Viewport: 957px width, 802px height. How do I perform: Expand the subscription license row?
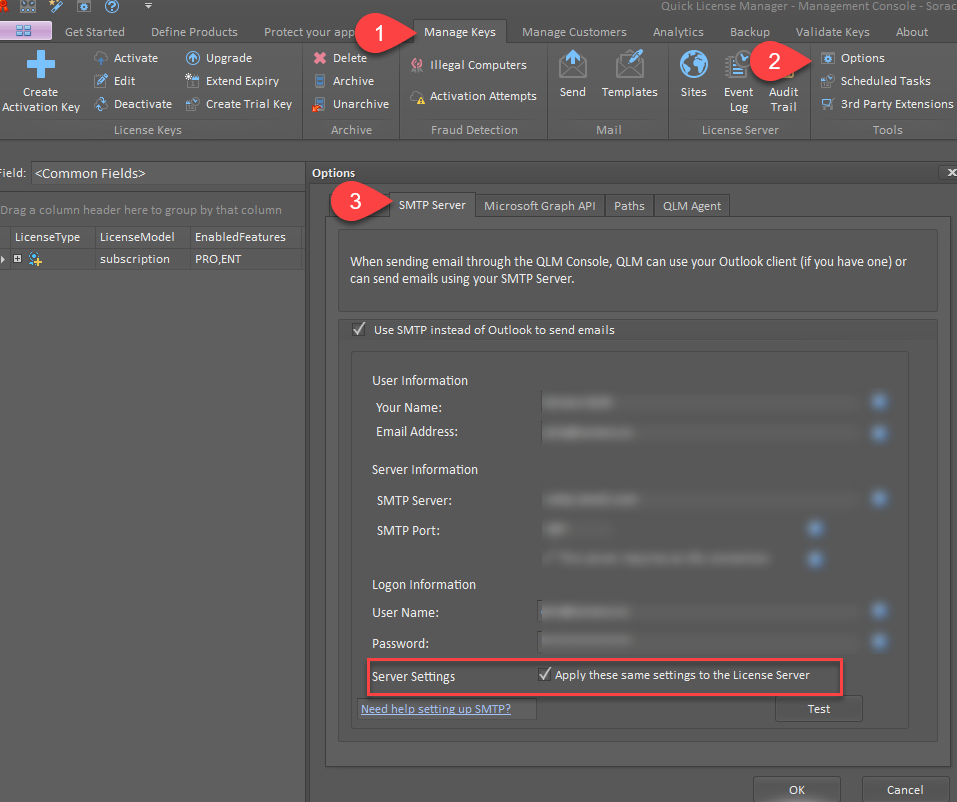[x=17, y=259]
